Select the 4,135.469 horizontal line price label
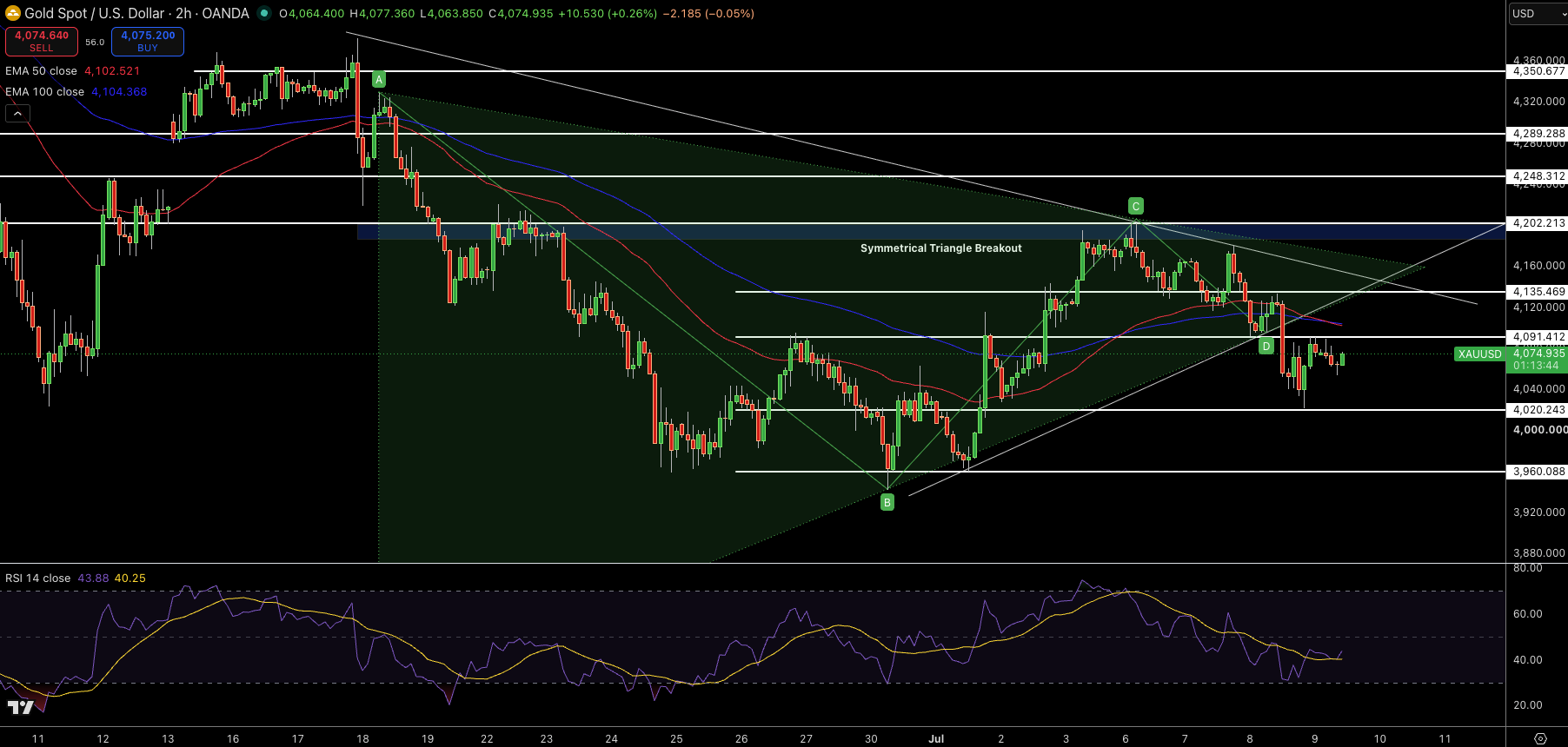Viewport: 1568px width, 747px height. (1538, 292)
